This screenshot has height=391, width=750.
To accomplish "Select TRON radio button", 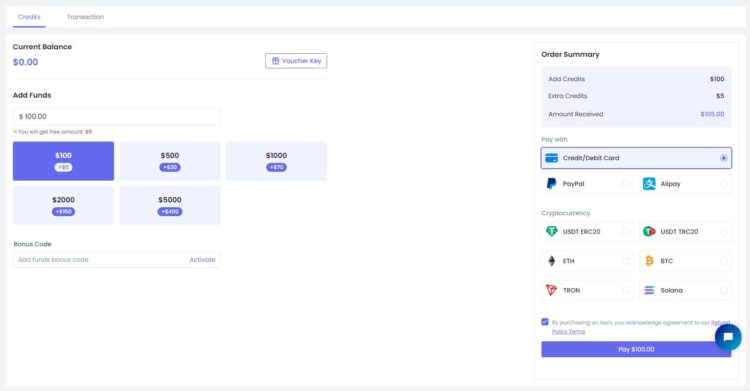I will (x=626, y=290).
